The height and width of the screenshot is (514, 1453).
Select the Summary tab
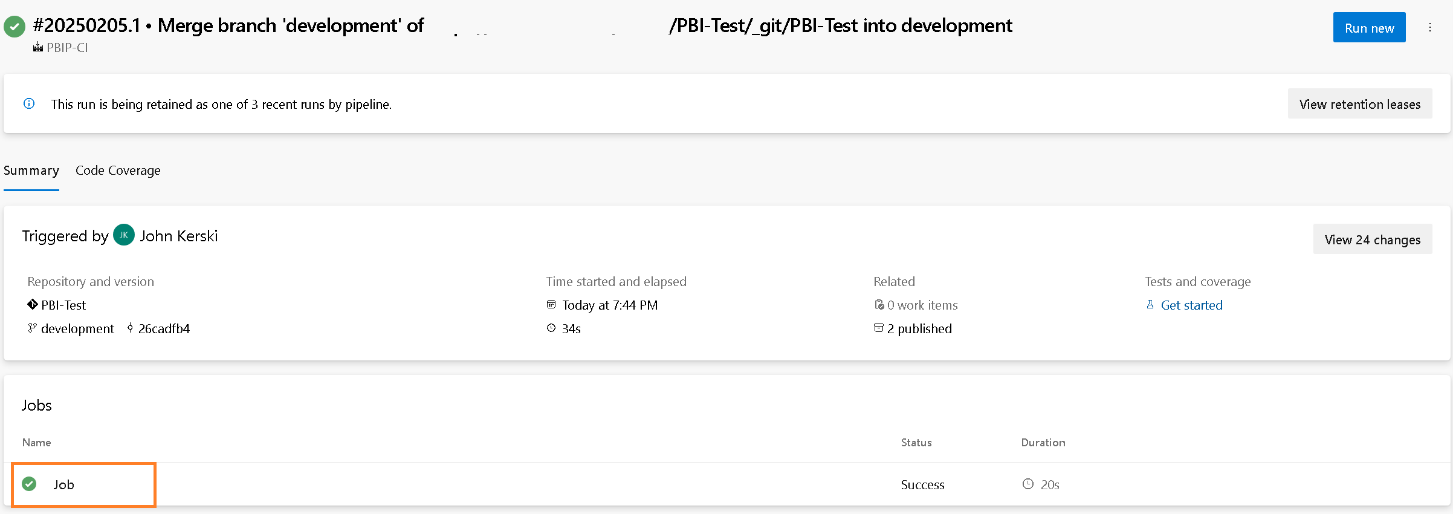(31, 170)
